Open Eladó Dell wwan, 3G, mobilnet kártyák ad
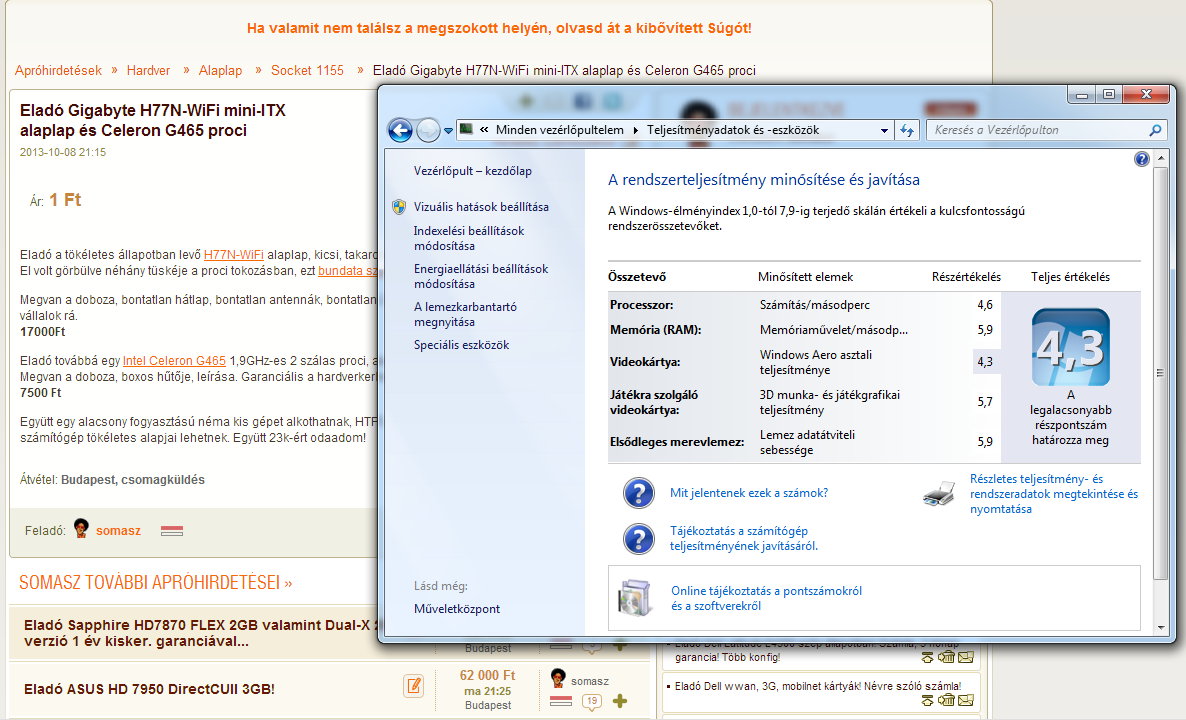Image resolution: width=1186 pixels, height=720 pixels. pos(818,687)
